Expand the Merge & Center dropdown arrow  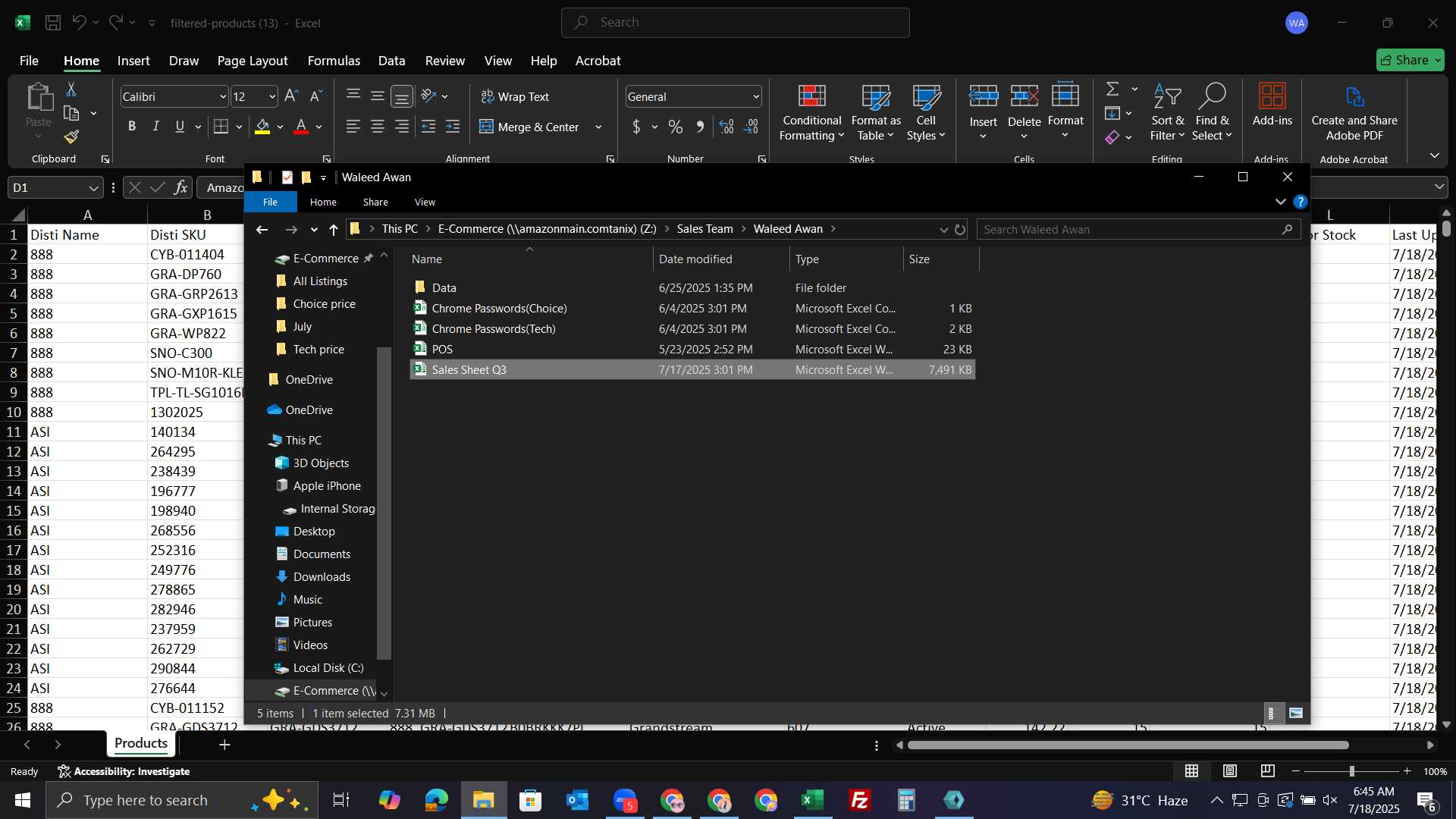point(598,127)
